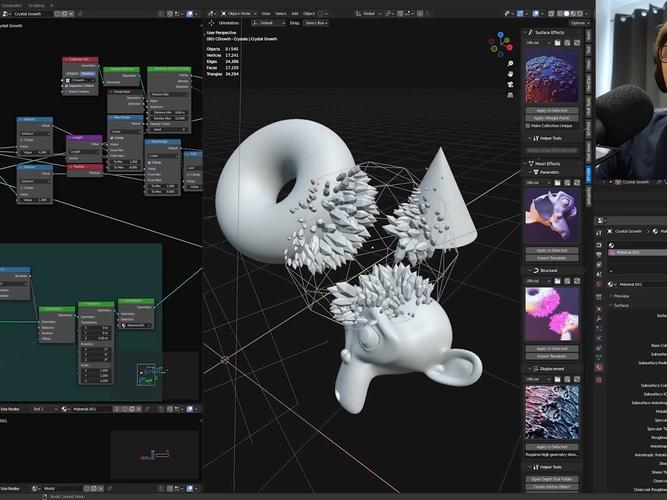Switch perspective/orthographic grid icon in viewport
This screenshot has height=500, width=667.
(510, 95)
